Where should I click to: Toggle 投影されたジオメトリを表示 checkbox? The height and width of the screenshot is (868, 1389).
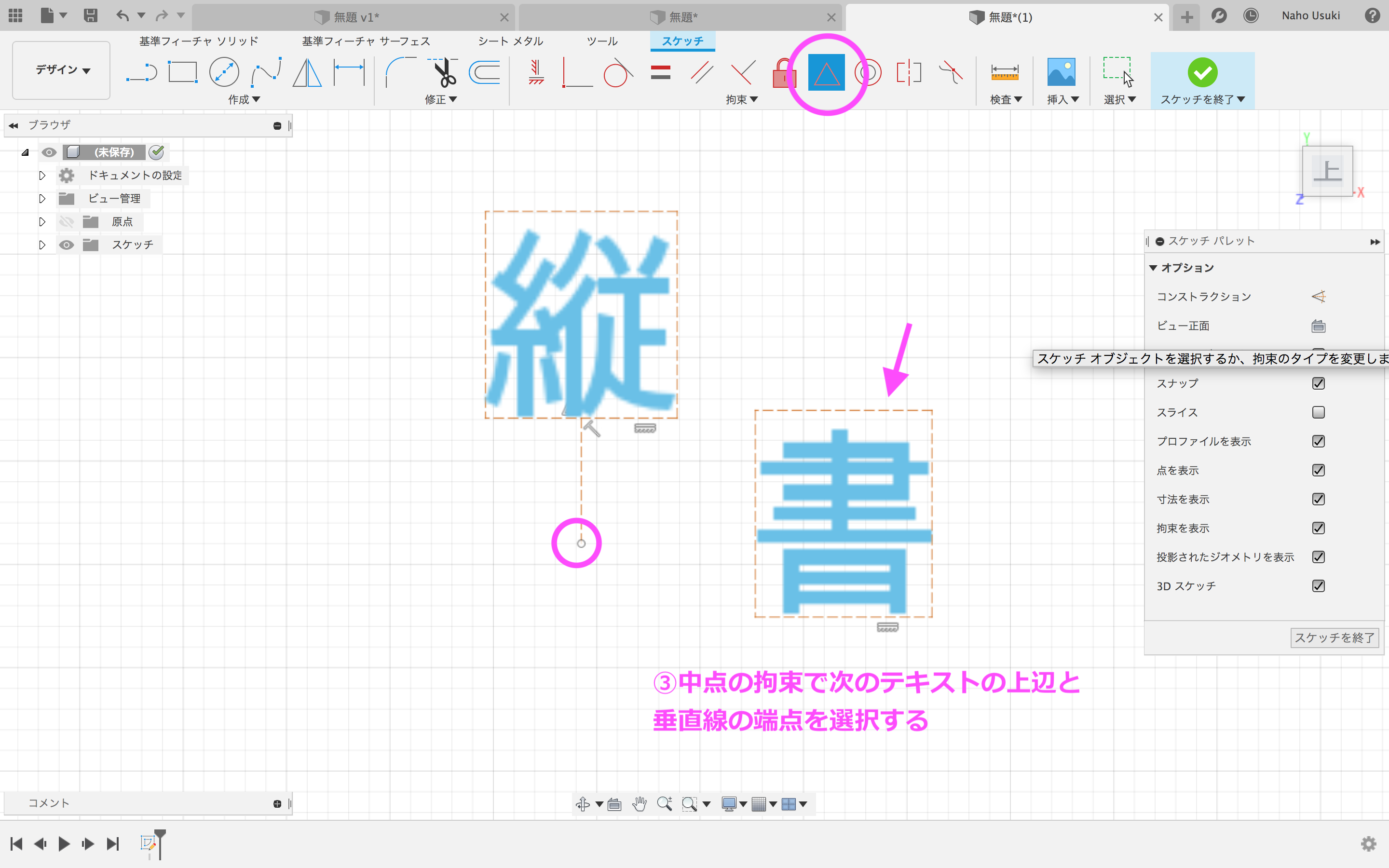pyautogui.click(x=1319, y=557)
